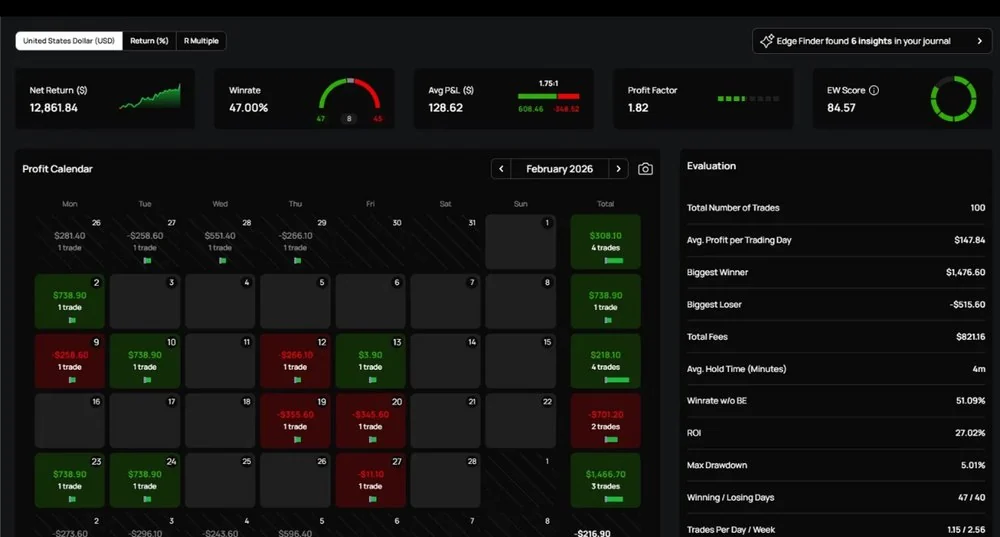Click flag icon on January 29
This screenshot has height=537, width=1000.
pyautogui.click(x=298, y=260)
